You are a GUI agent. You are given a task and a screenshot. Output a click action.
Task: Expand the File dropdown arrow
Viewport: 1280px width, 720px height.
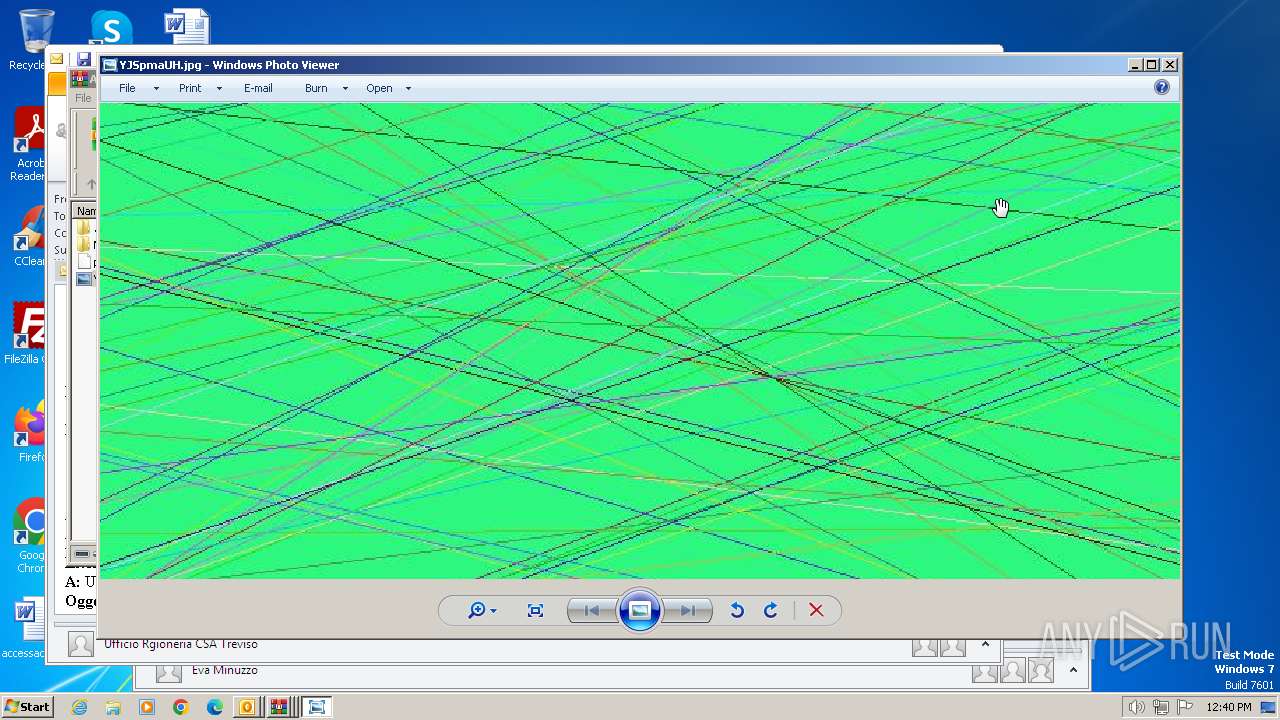click(156, 89)
